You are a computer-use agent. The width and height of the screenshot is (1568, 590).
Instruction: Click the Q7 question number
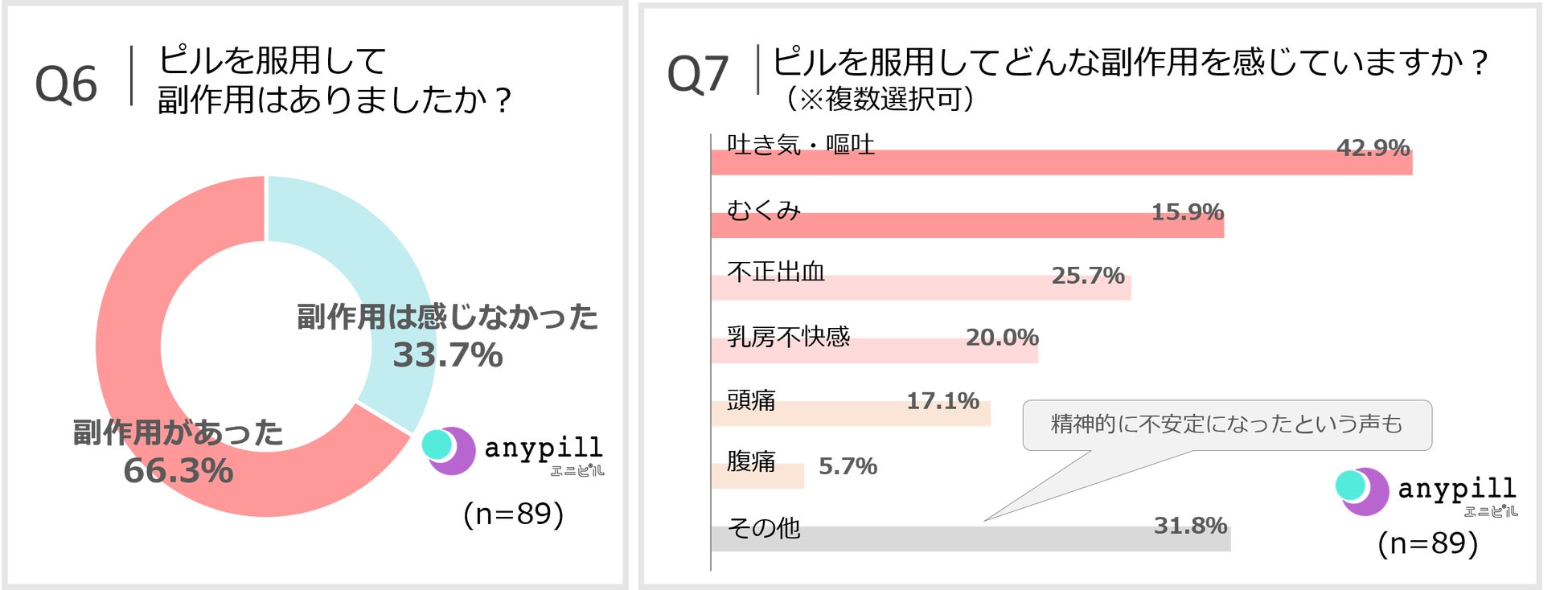697,75
